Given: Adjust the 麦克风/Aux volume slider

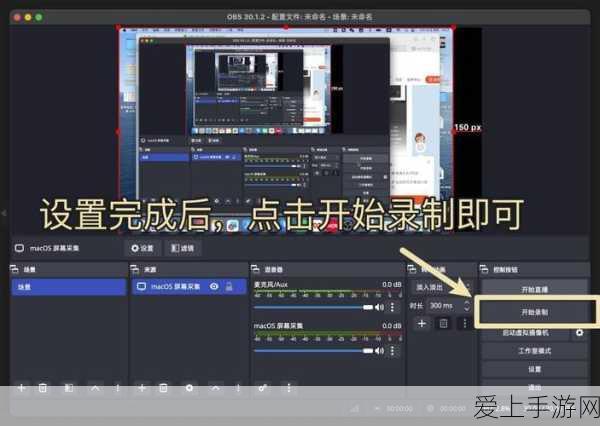Looking at the screenshot, I should click(313, 307).
